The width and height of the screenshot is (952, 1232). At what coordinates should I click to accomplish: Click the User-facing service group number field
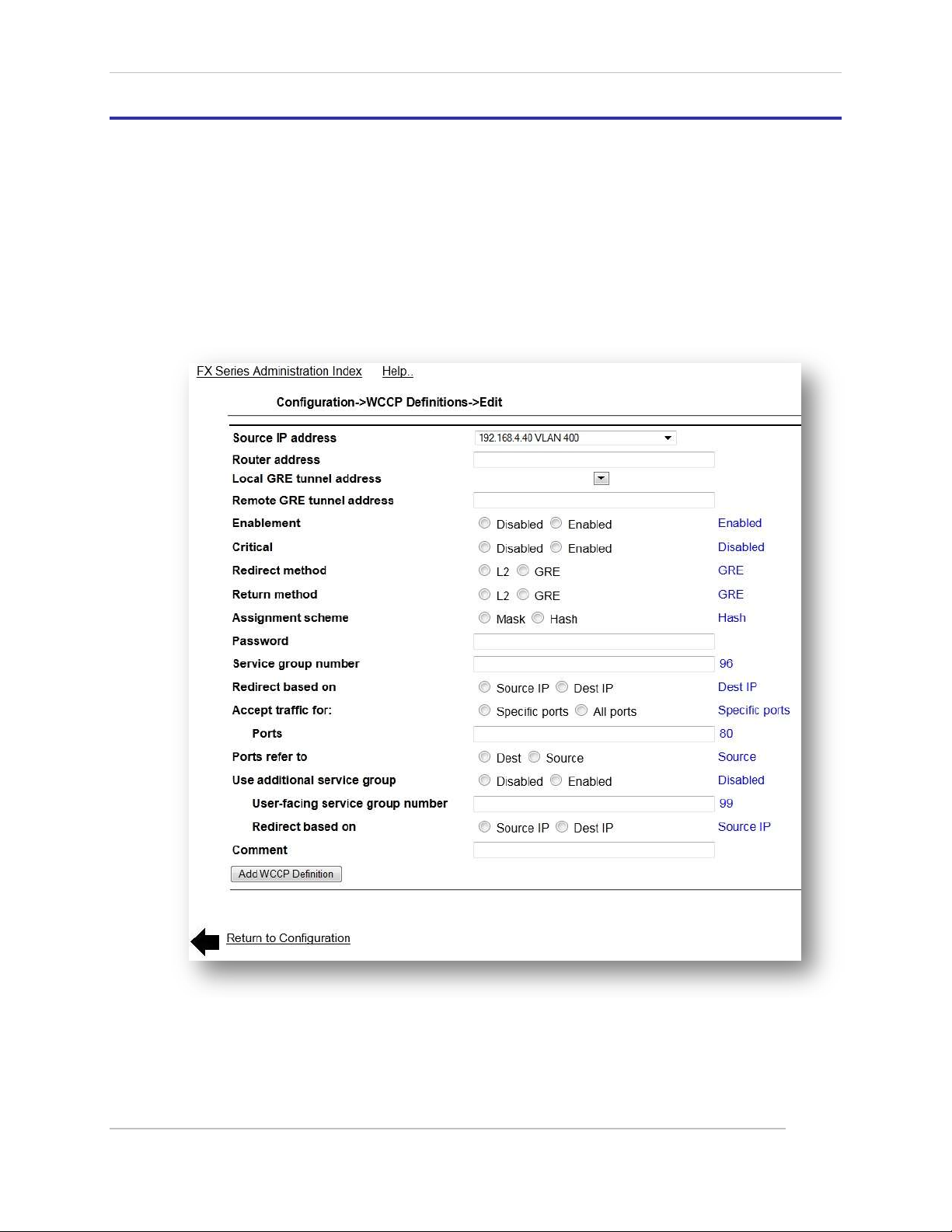594,804
